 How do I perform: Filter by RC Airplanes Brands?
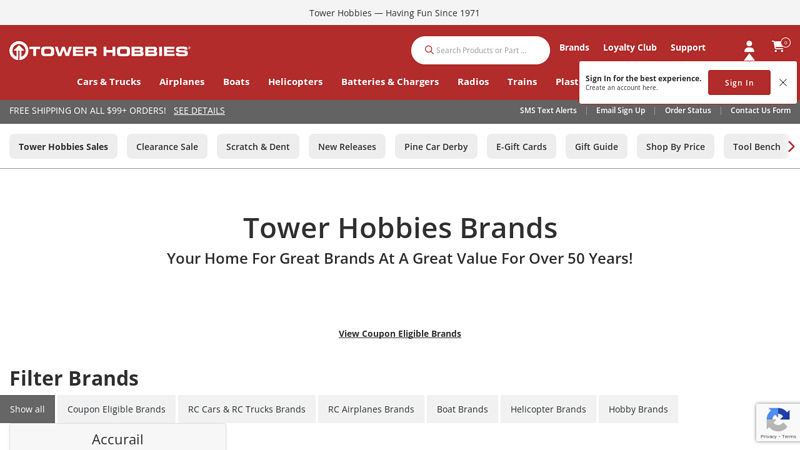(371, 409)
